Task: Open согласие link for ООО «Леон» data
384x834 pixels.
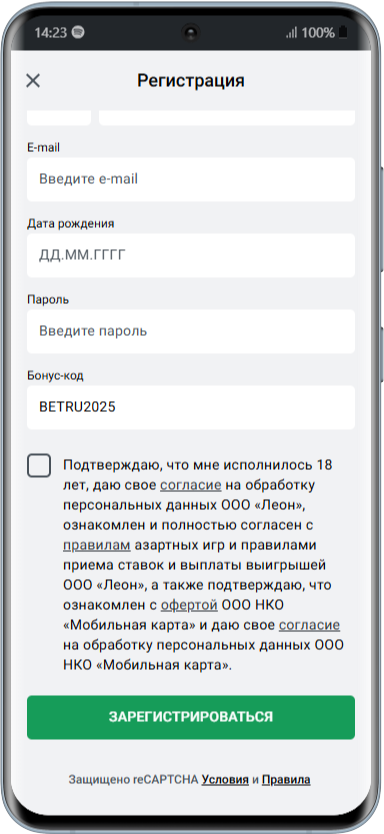Action: (191, 485)
